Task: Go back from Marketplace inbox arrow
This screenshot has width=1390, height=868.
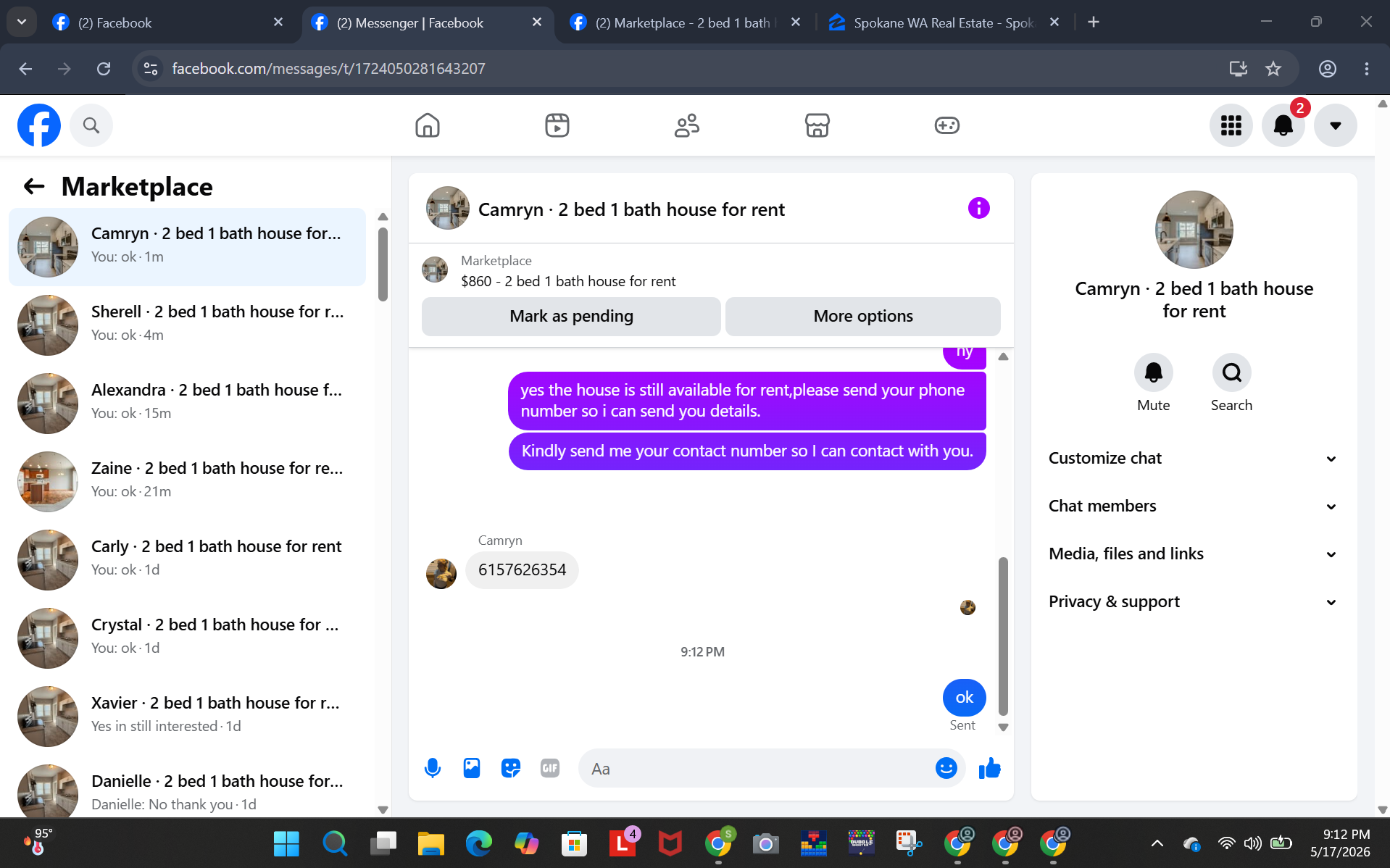Action: click(x=34, y=187)
